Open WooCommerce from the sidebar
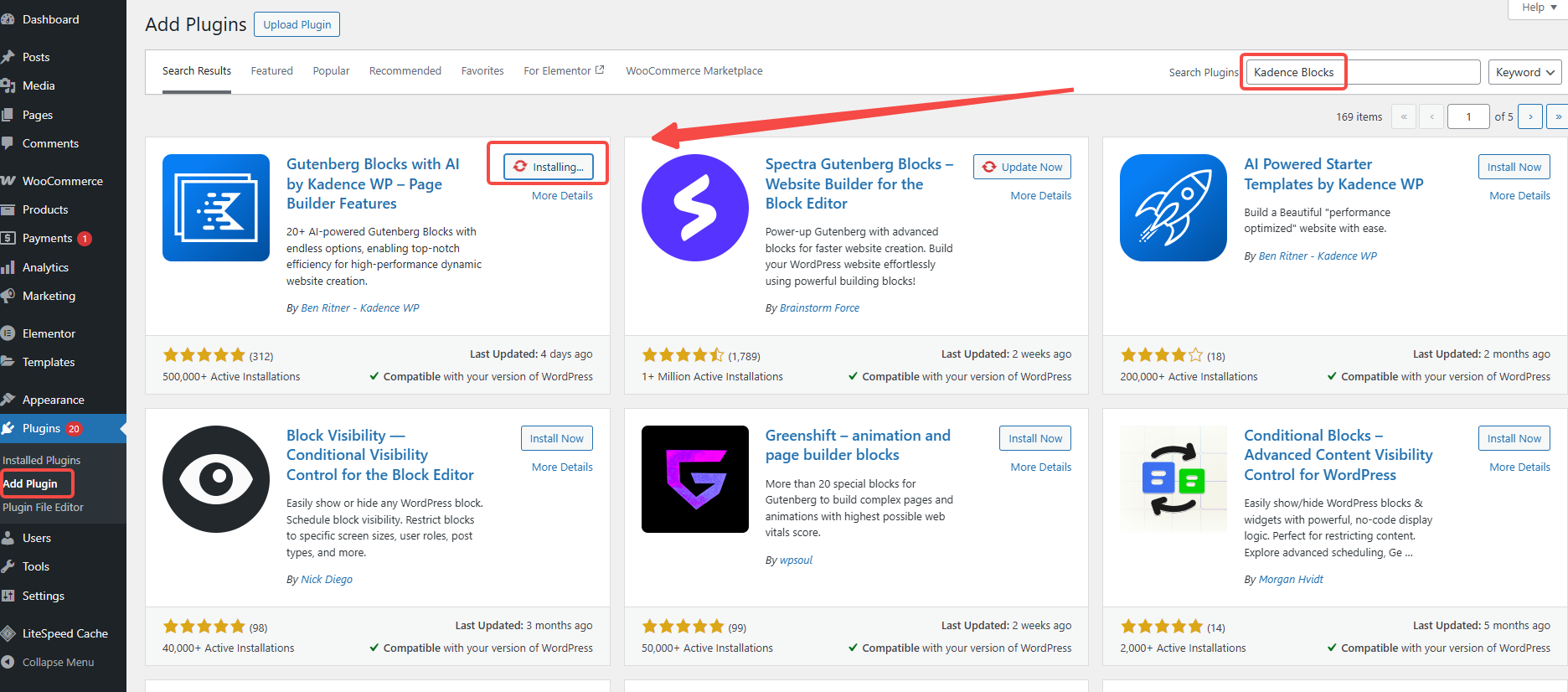Image resolution: width=1568 pixels, height=692 pixels. 62,181
